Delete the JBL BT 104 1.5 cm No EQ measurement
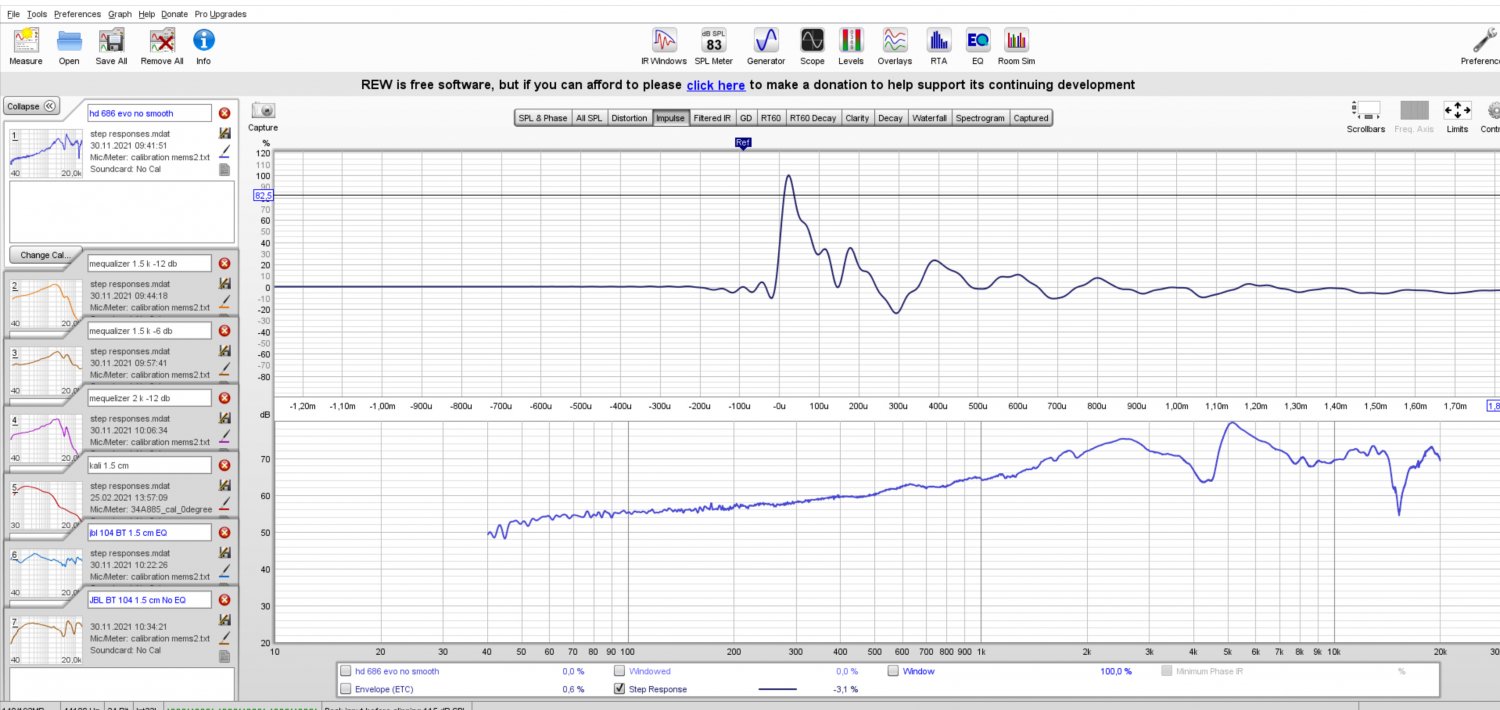The width and height of the screenshot is (1500, 710). tap(224, 599)
